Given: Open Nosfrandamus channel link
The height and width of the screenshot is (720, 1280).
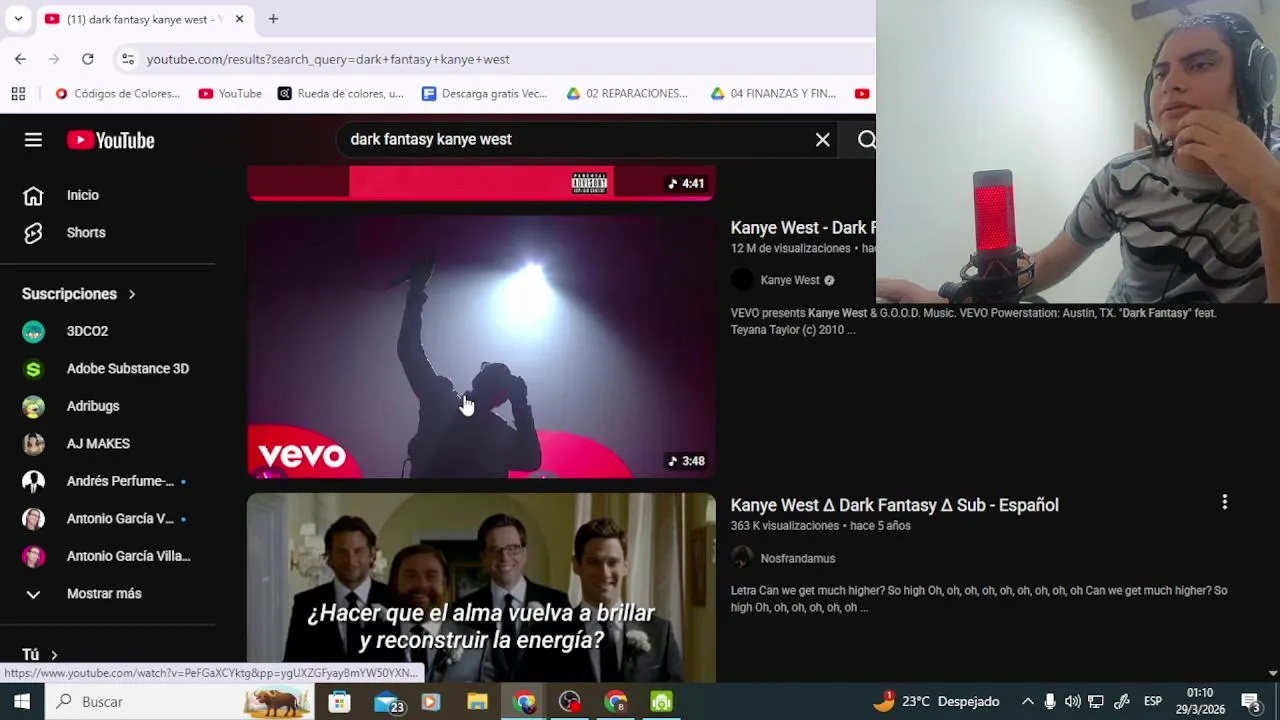Looking at the screenshot, I should click(797, 558).
